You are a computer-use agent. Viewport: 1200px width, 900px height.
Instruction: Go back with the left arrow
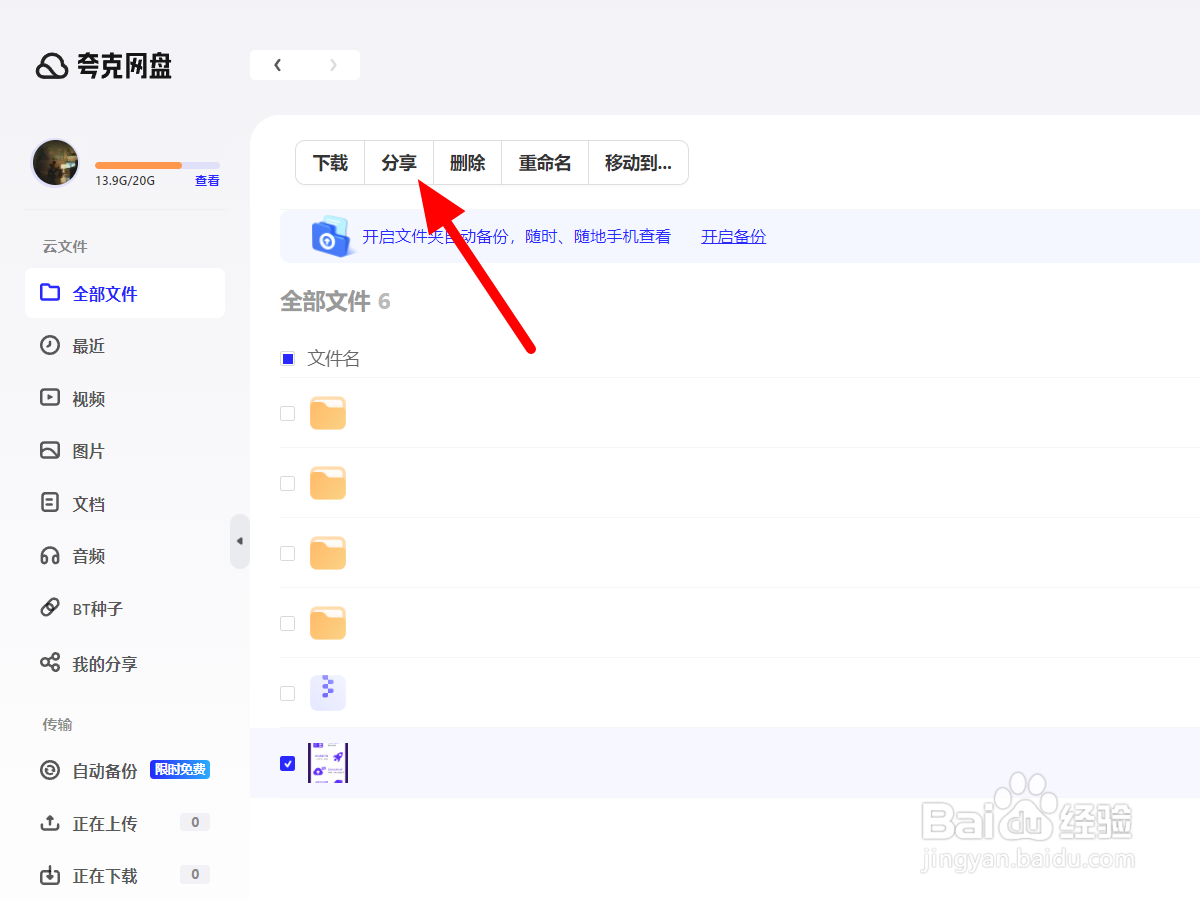pos(278,65)
